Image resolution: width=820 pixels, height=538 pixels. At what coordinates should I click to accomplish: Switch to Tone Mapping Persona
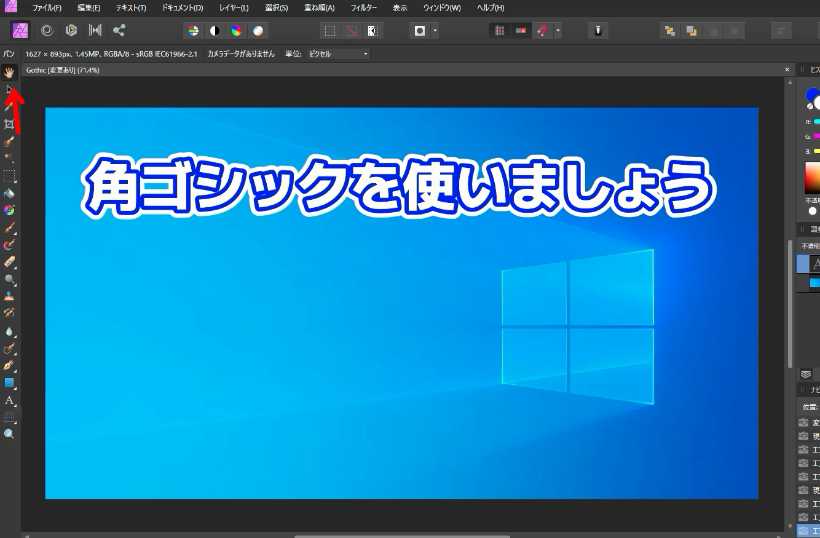[95, 30]
